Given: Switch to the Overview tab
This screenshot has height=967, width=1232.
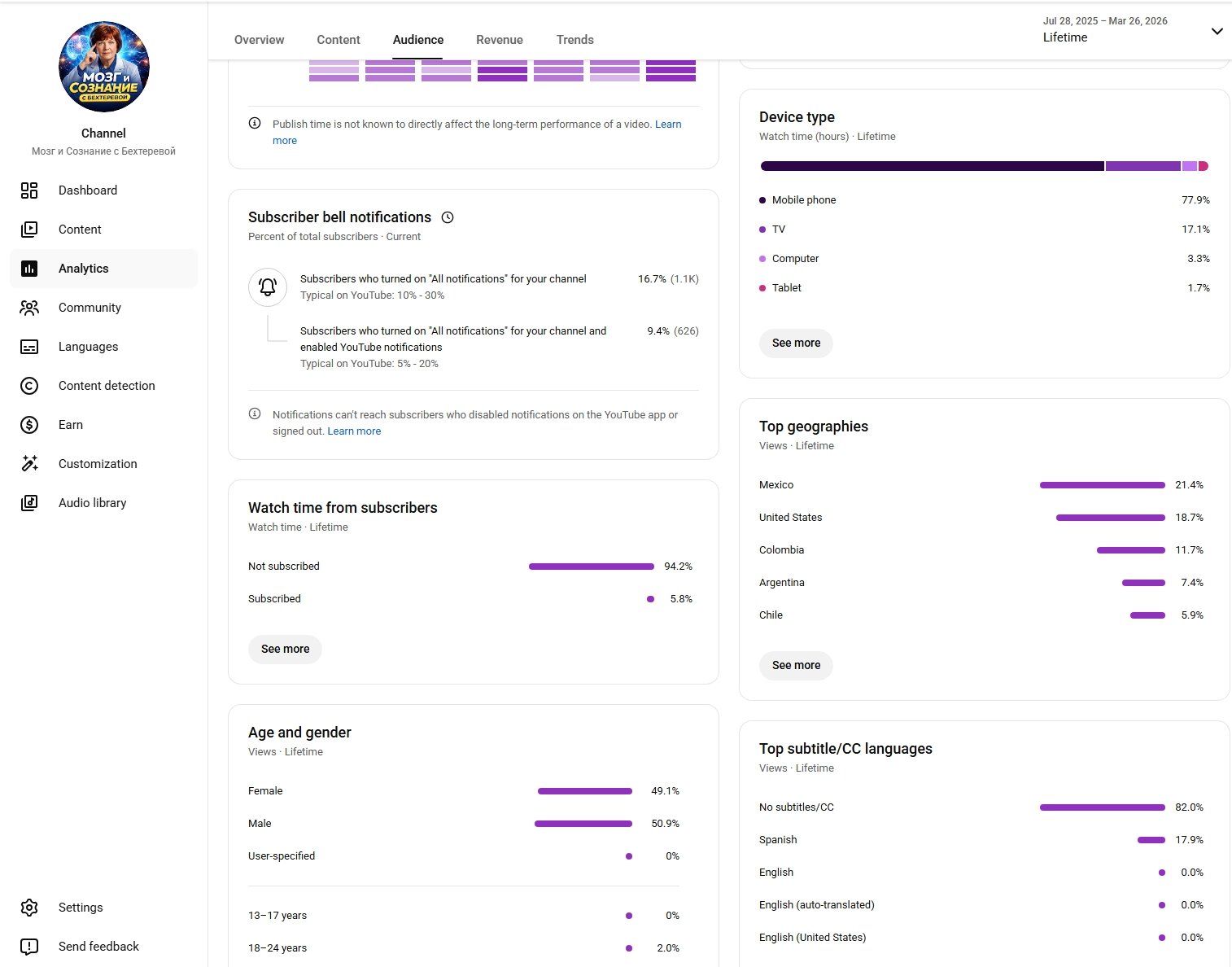Looking at the screenshot, I should [x=259, y=40].
